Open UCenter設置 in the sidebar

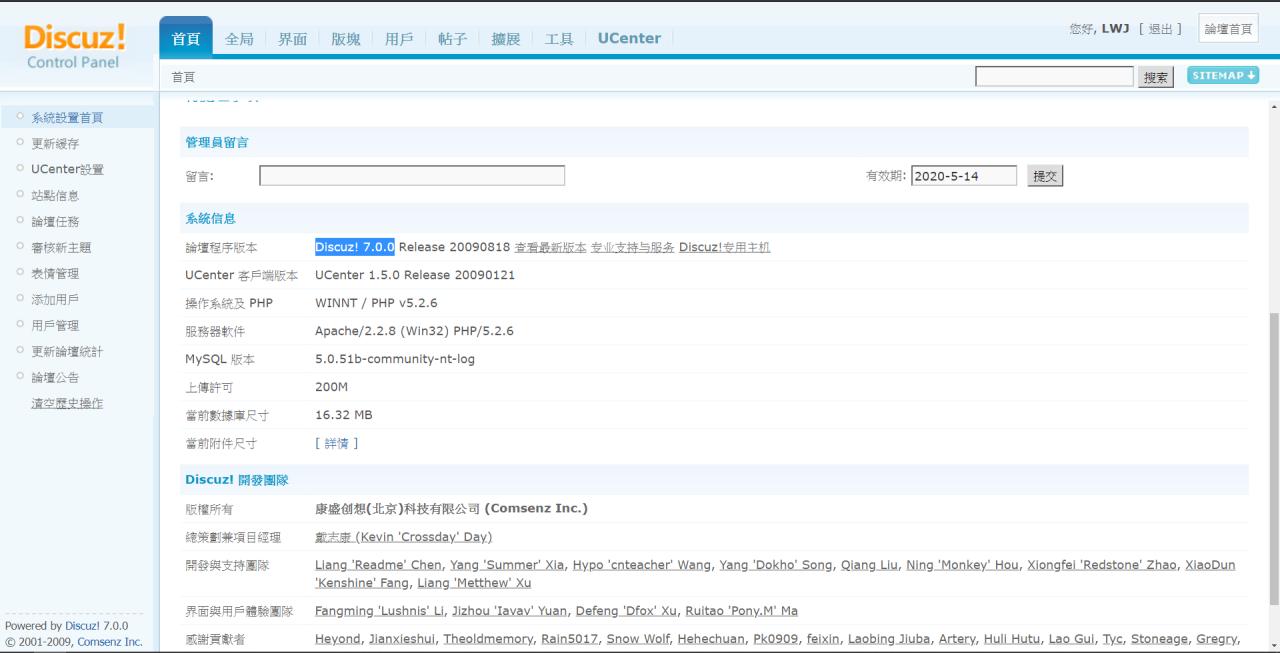click(x=67, y=170)
